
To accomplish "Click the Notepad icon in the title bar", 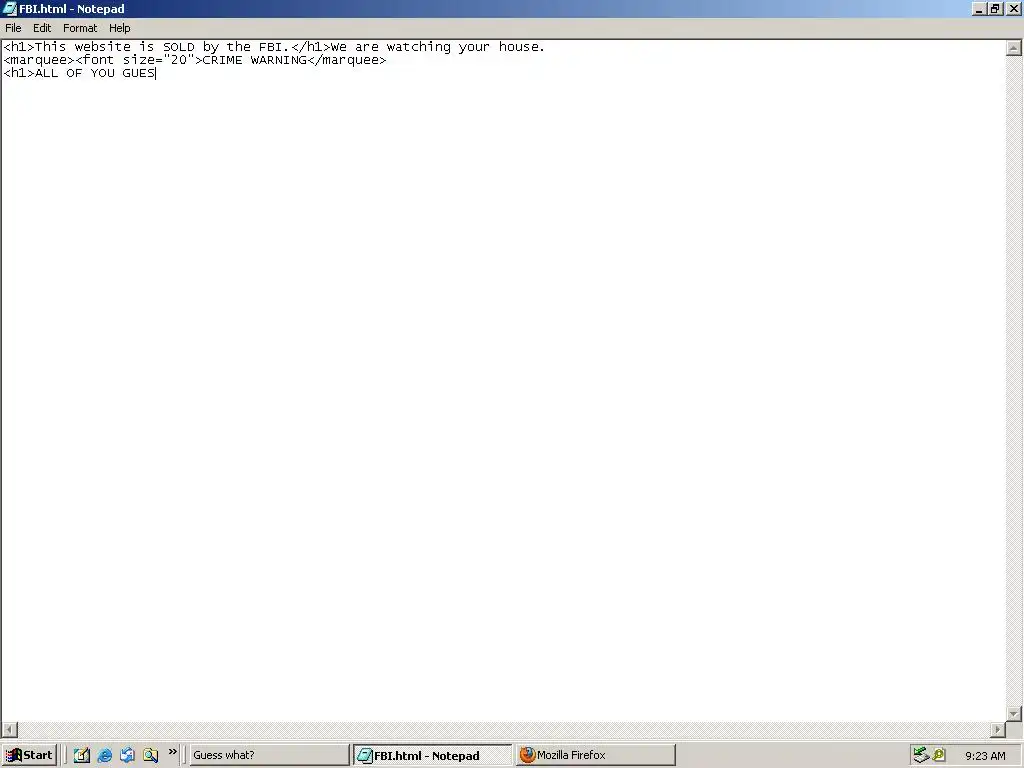I will coord(9,8).
